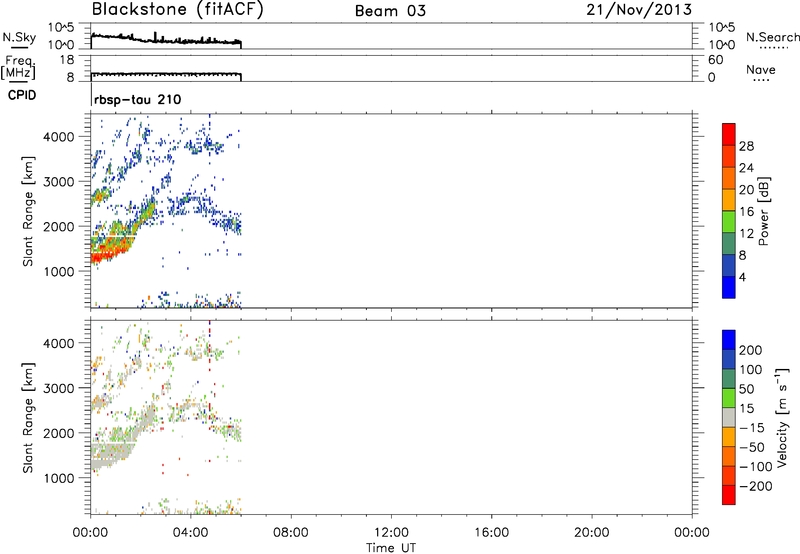This screenshot has height=554, width=800.
Task: Click the "2000" tick in velocity panel
Action: tap(59, 433)
